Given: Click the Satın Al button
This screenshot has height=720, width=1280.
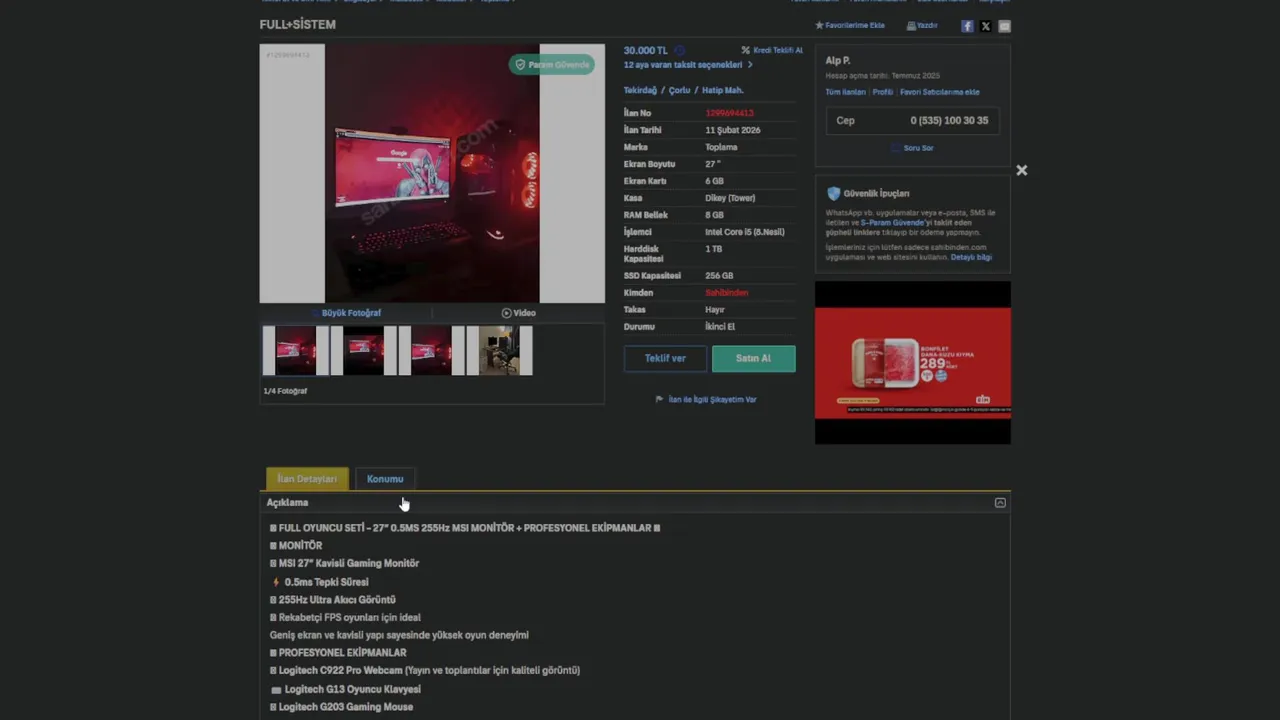Looking at the screenshot, I should pos(753,358).
